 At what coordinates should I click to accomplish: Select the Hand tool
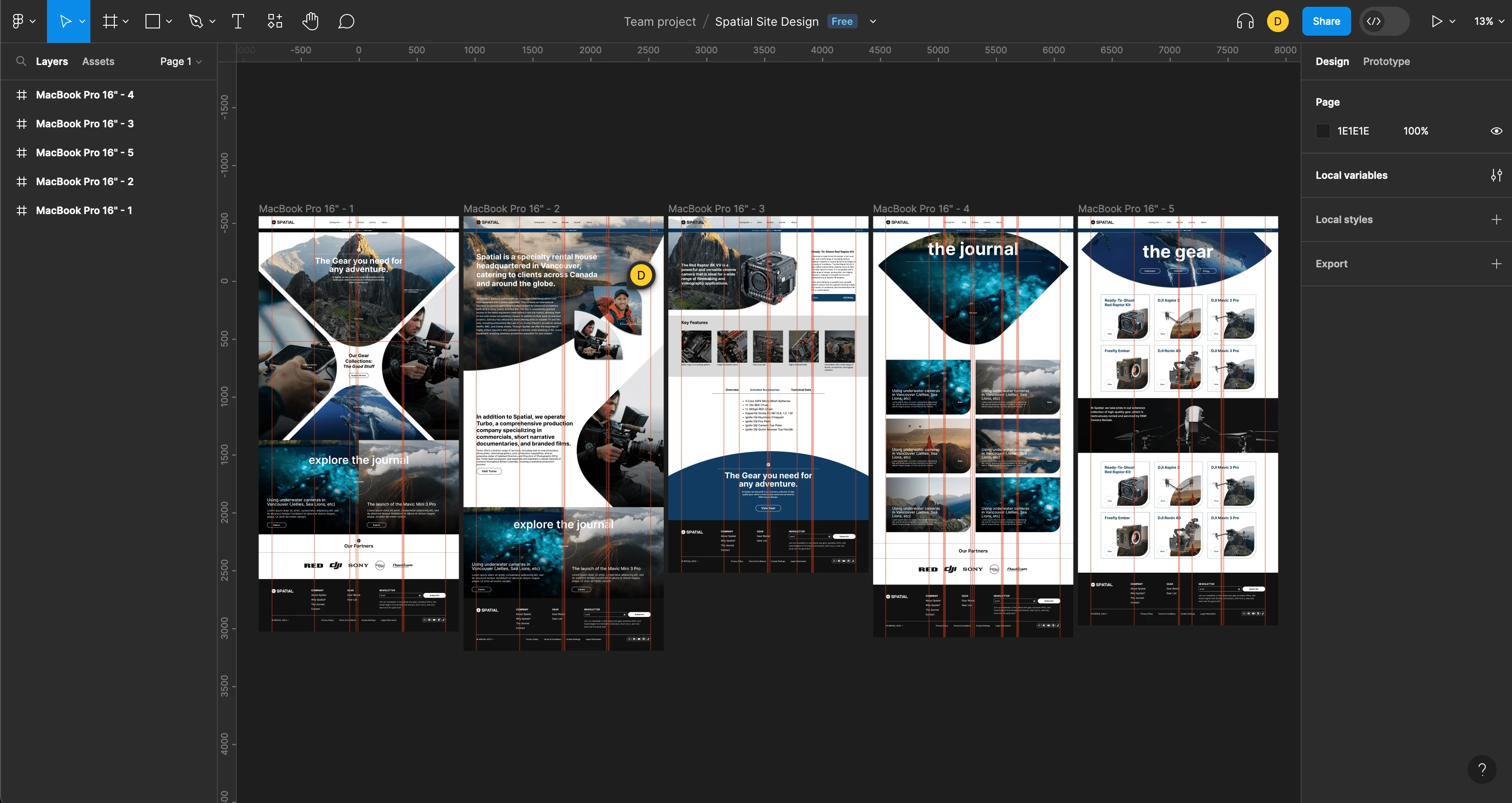[x=310, y=22]
